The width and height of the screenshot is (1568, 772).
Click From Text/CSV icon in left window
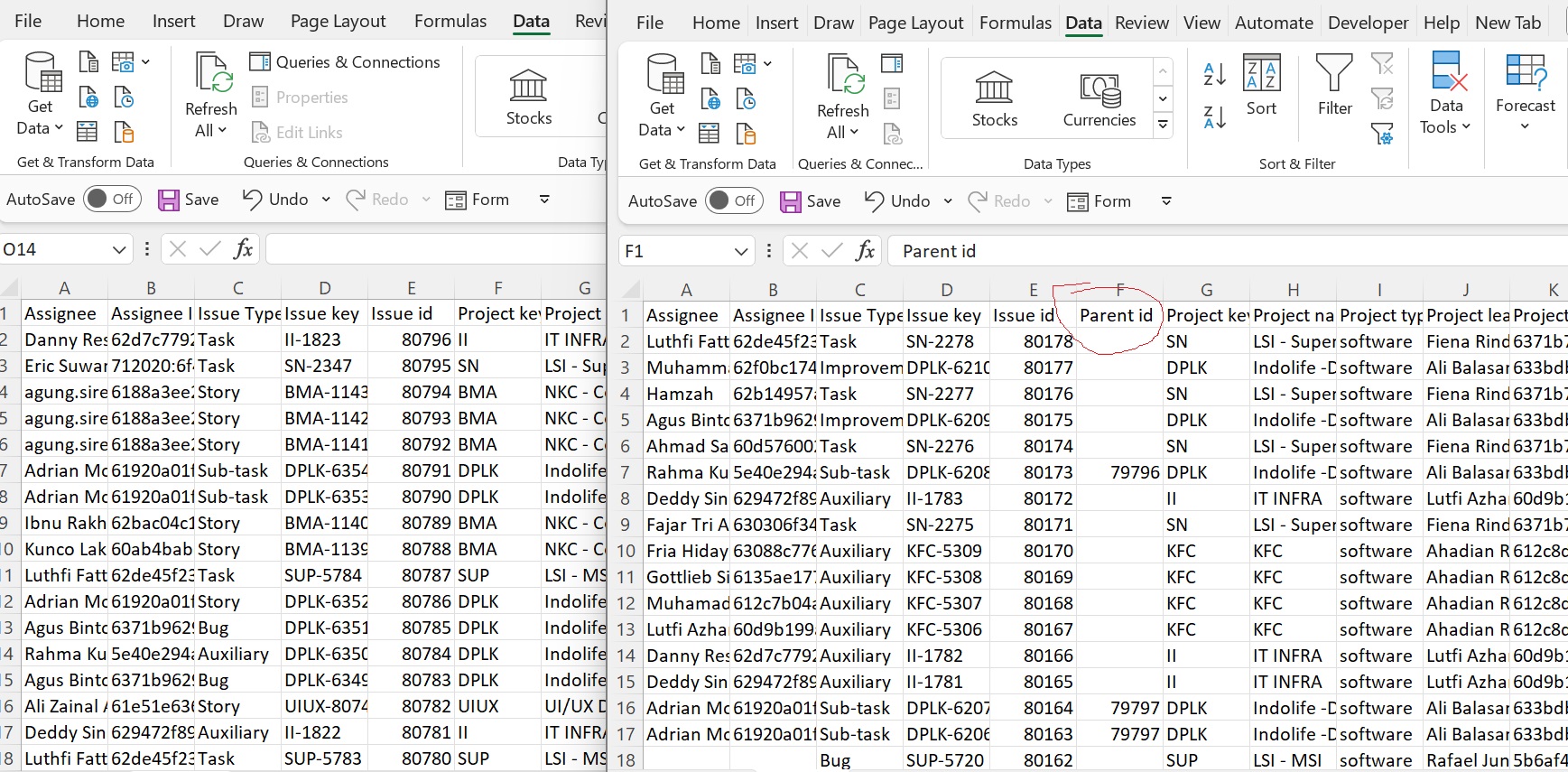[88, 62]
